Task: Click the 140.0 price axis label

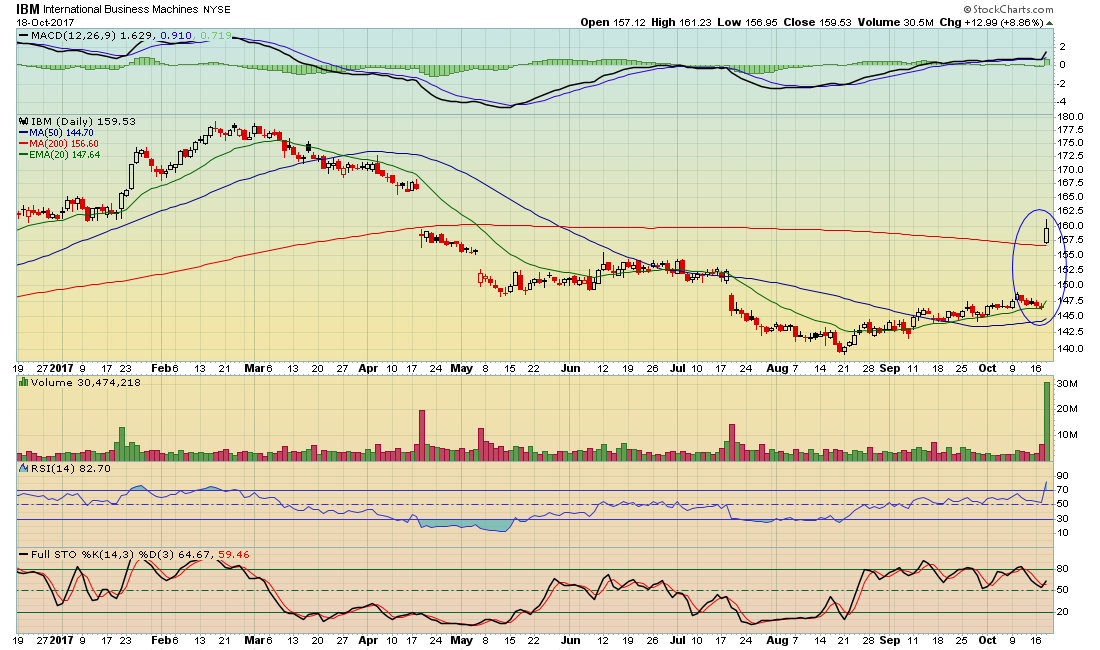Action: (x=1071, y=348)
